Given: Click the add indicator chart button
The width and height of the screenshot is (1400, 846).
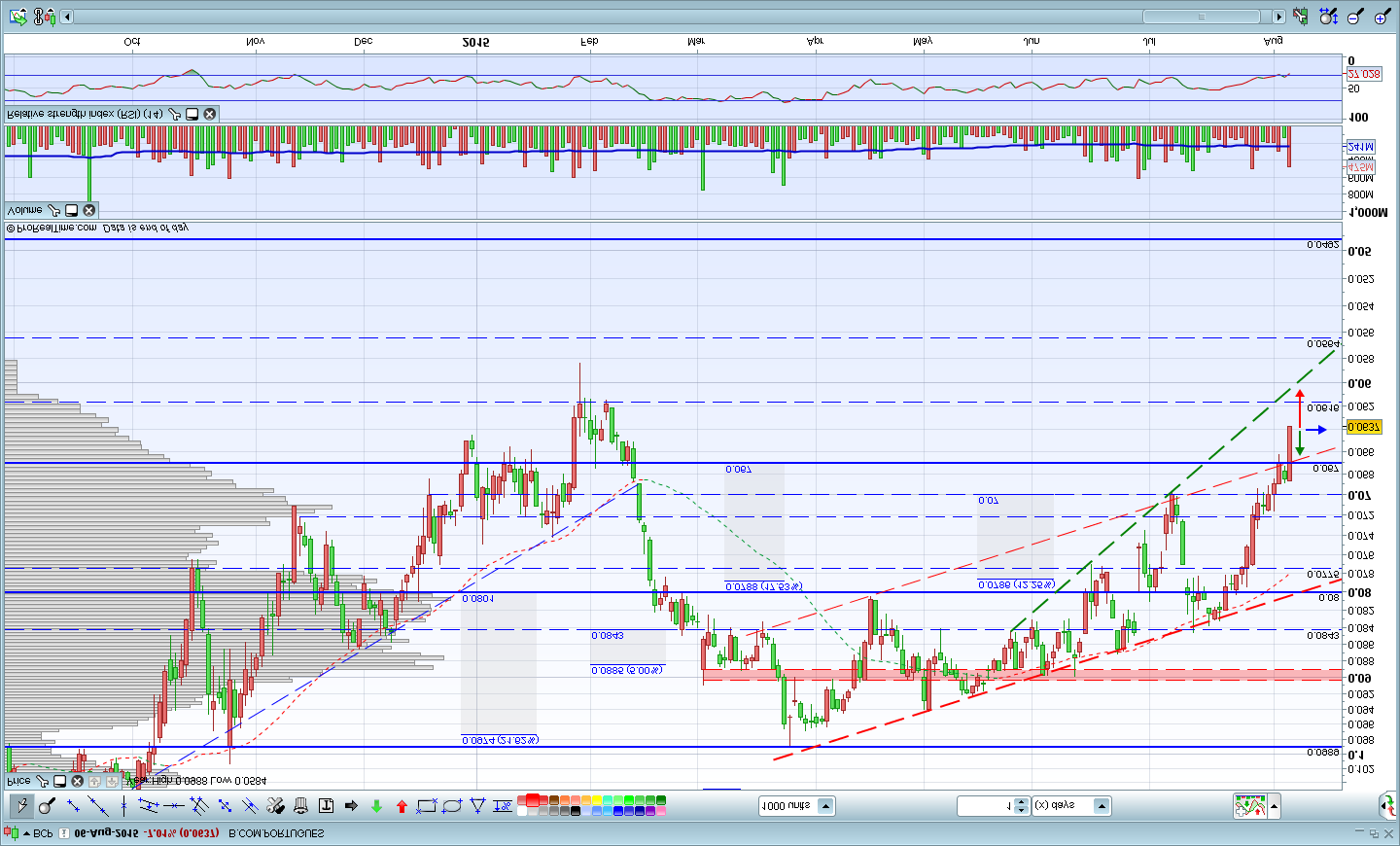Looking at the screenshot, I should (1249, 806).
